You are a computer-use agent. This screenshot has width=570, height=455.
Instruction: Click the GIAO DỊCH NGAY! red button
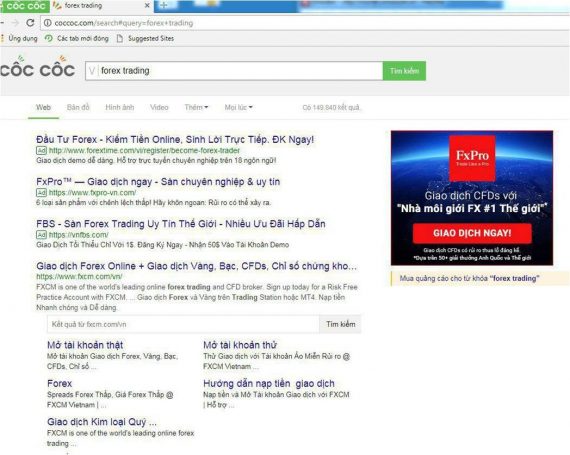472,233
